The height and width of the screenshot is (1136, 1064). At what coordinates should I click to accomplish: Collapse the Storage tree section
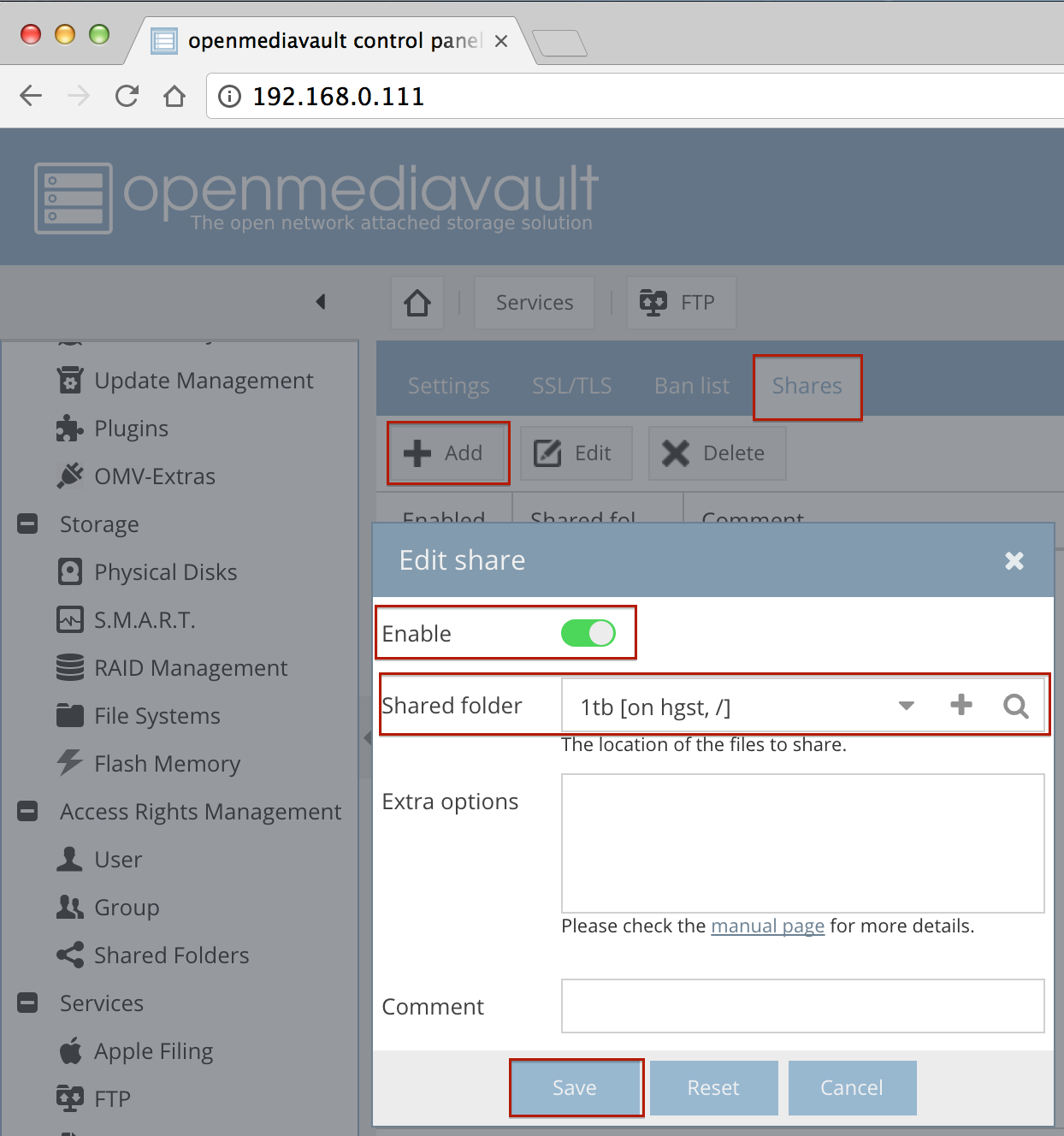click(x=27, y=524)
